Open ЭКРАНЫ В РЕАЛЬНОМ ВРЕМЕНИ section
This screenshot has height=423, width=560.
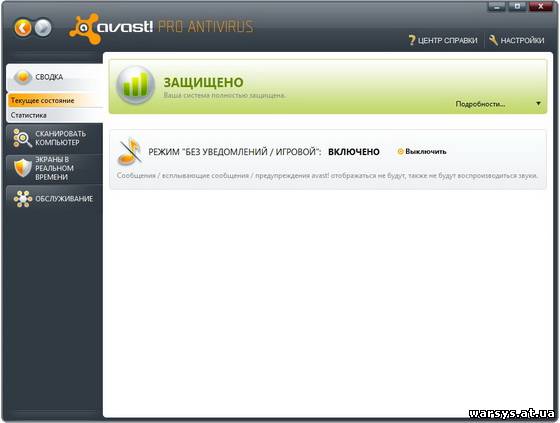click(54, 168)
